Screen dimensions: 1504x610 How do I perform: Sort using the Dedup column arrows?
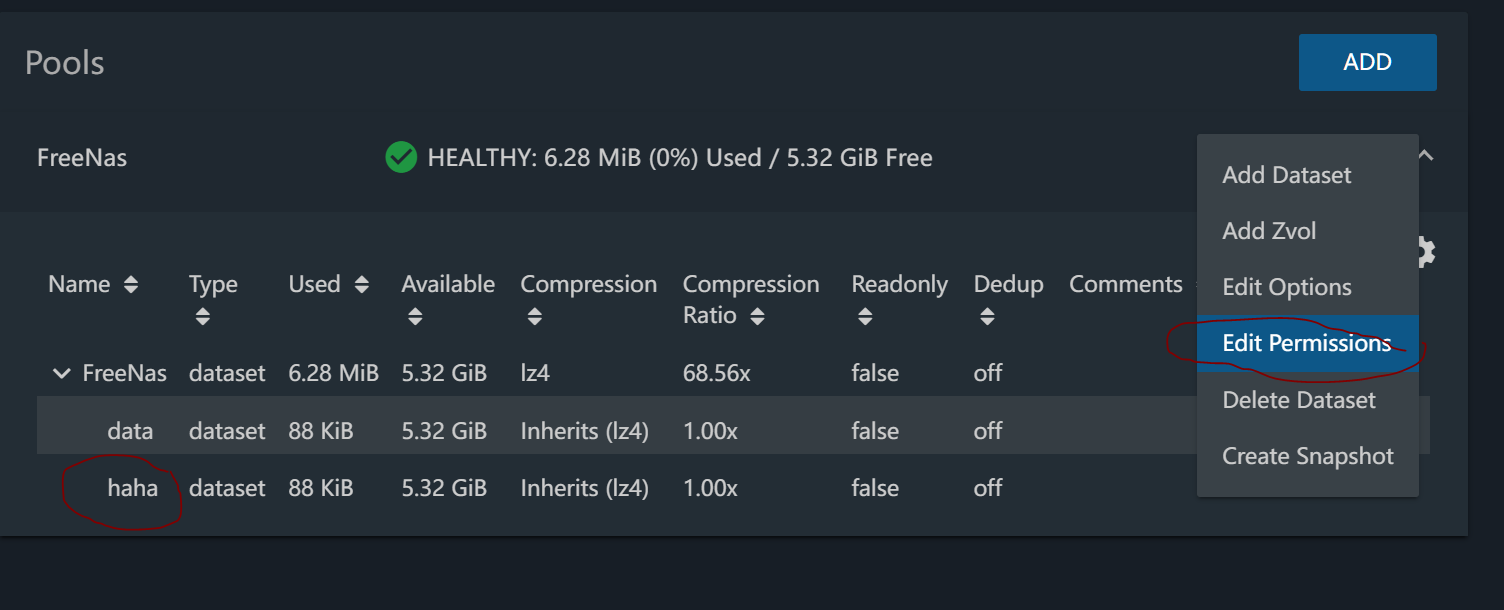[987, 315]
